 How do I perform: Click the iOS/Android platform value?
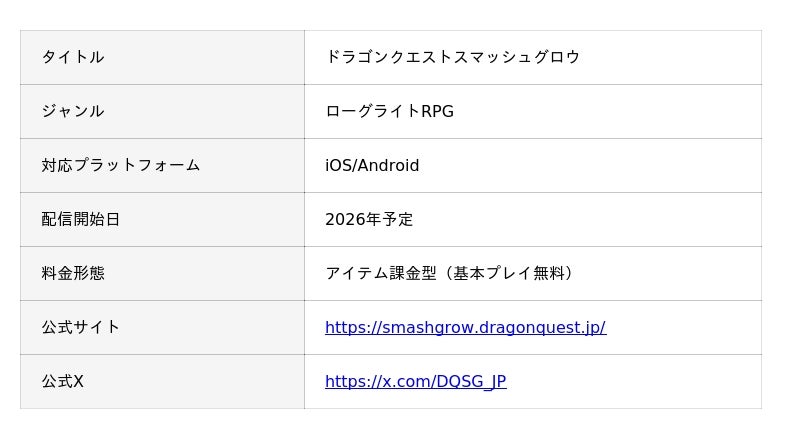click(372, 165)
